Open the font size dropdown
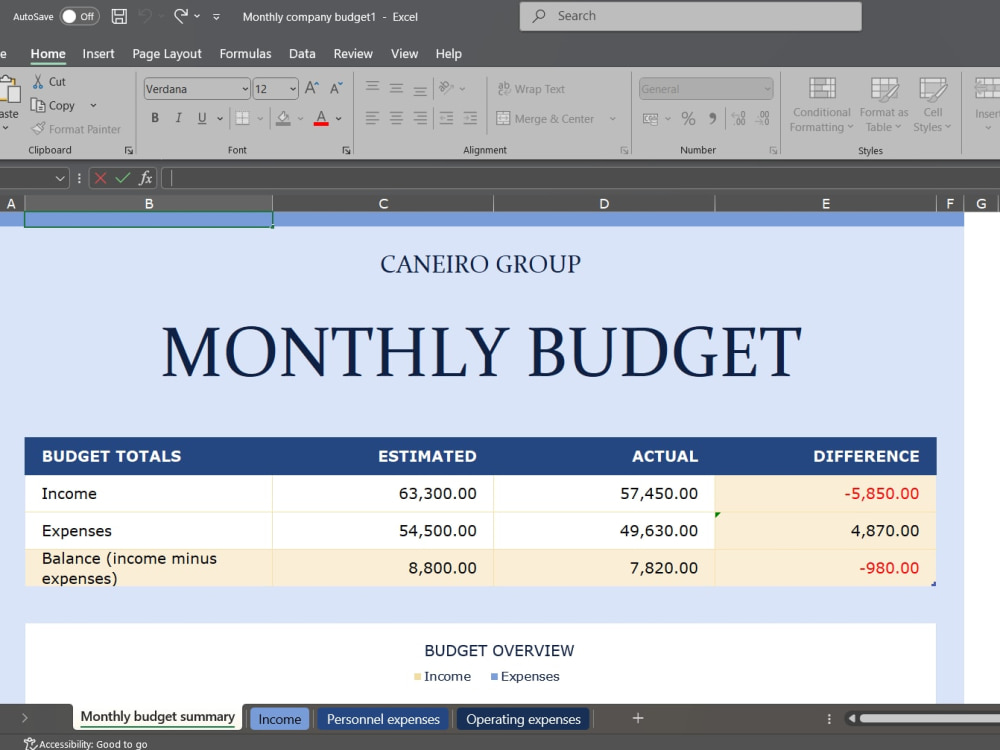 click(x=293, y=89)
